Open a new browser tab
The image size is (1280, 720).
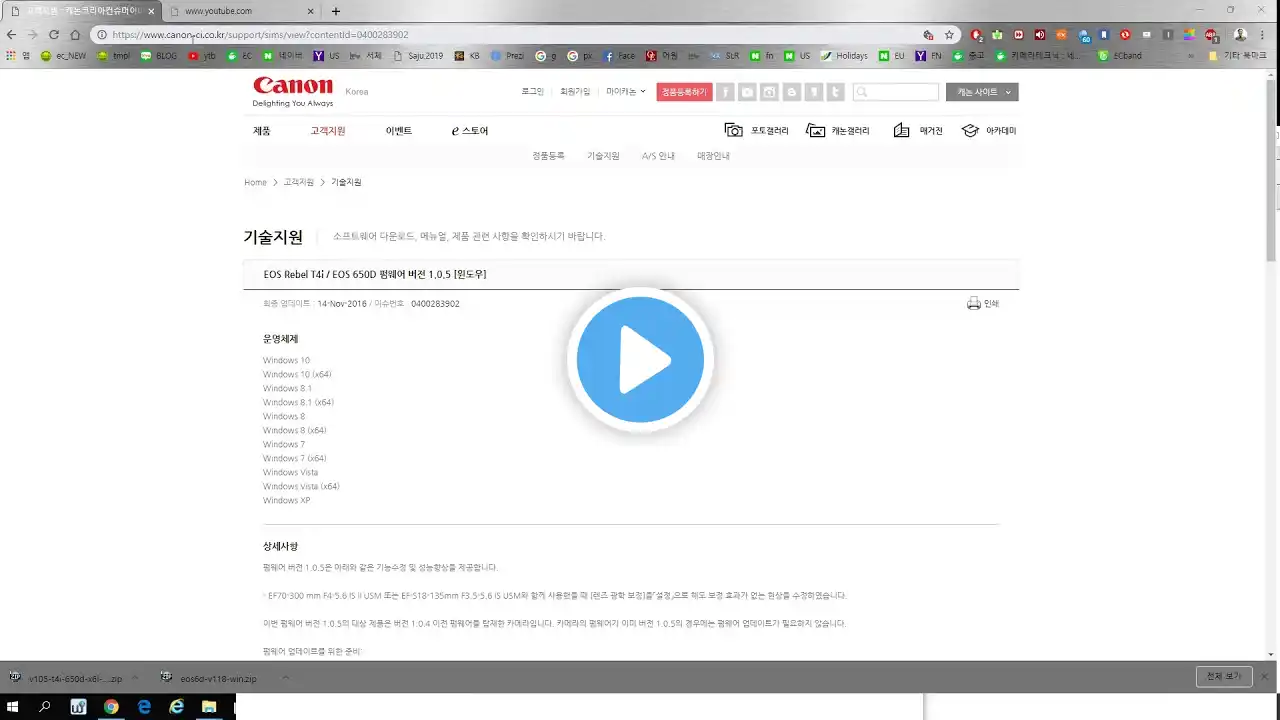[x=336, y=11]
